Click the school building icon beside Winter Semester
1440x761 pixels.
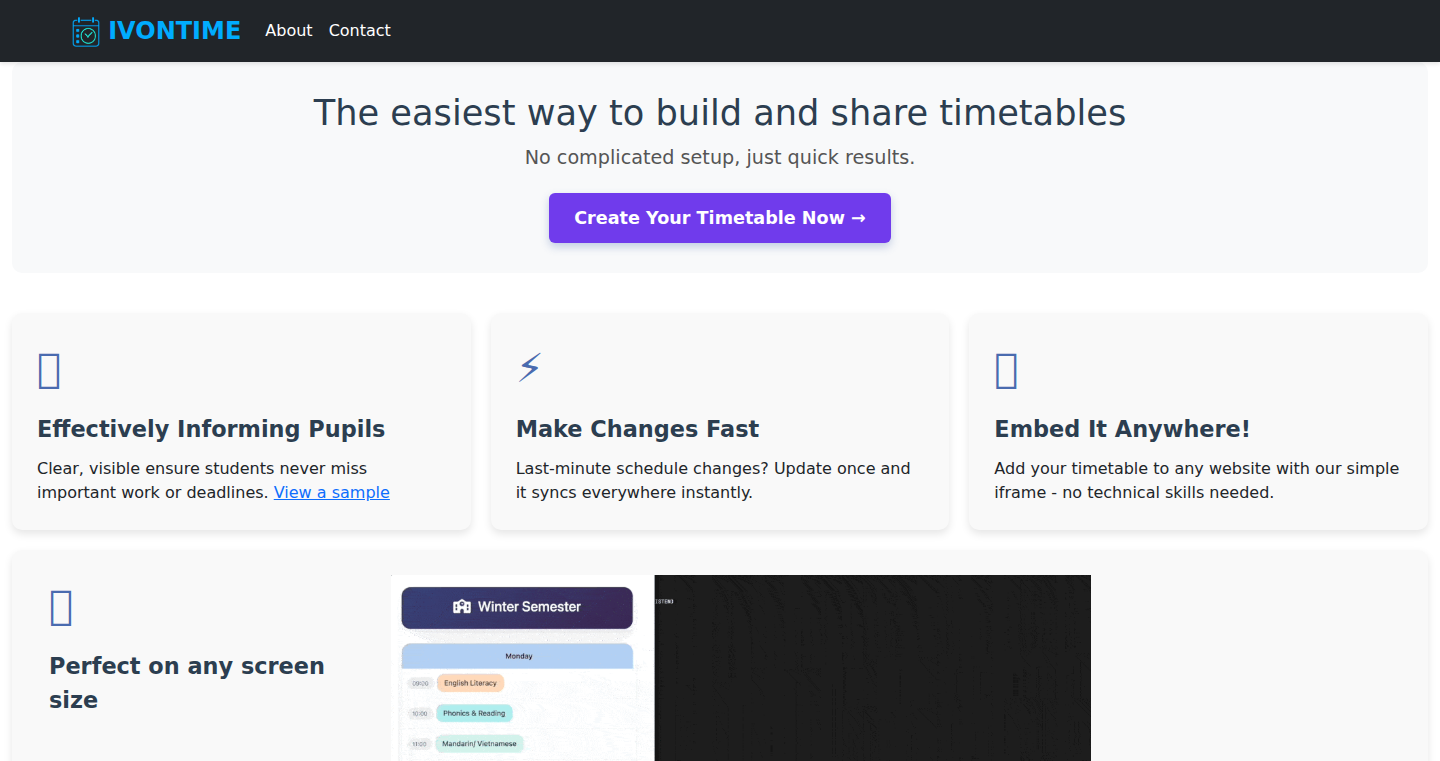[x=462, y=606]
